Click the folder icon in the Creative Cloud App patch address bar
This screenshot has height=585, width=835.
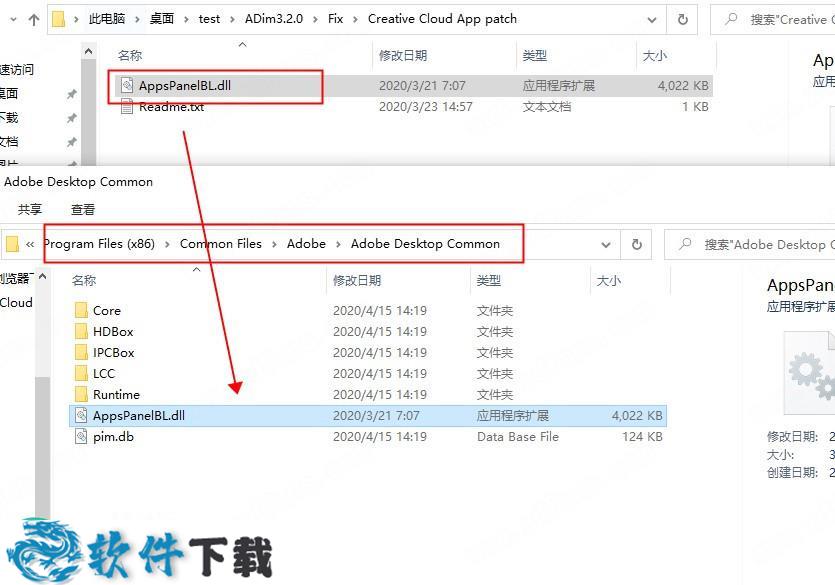58,20
